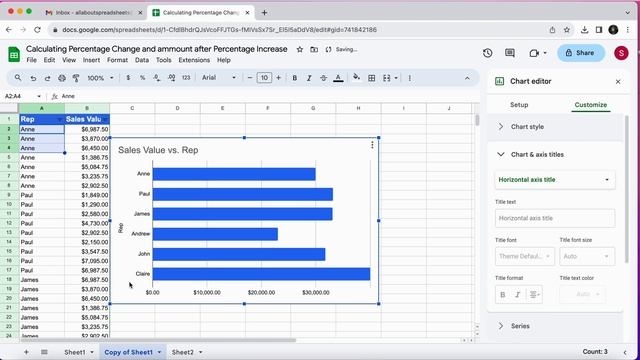Click the Title text input field
This screenshot has width=640, height=360.
(555, 218)
